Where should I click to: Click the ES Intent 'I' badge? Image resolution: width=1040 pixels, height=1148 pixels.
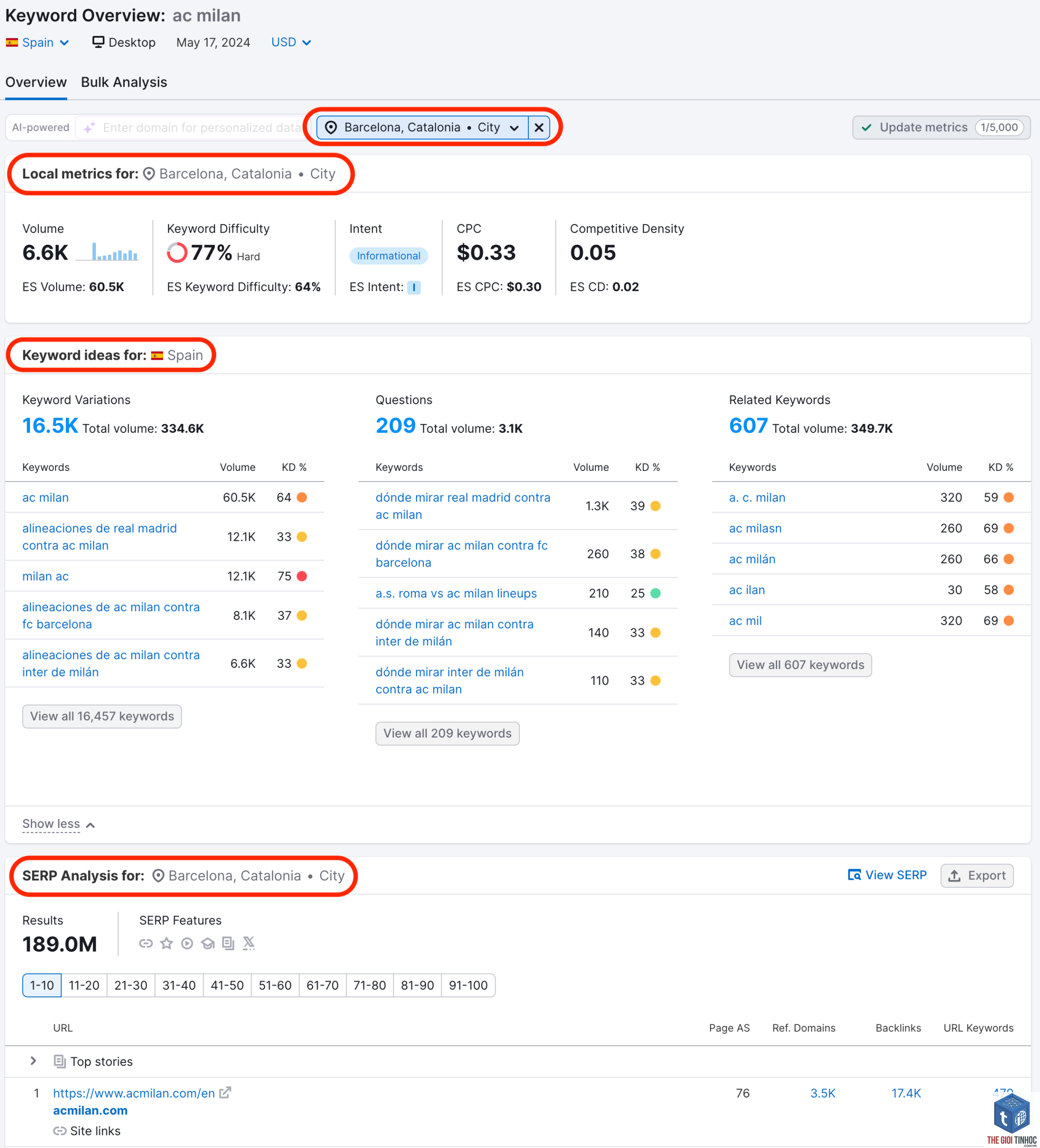[x=414, y=287]
